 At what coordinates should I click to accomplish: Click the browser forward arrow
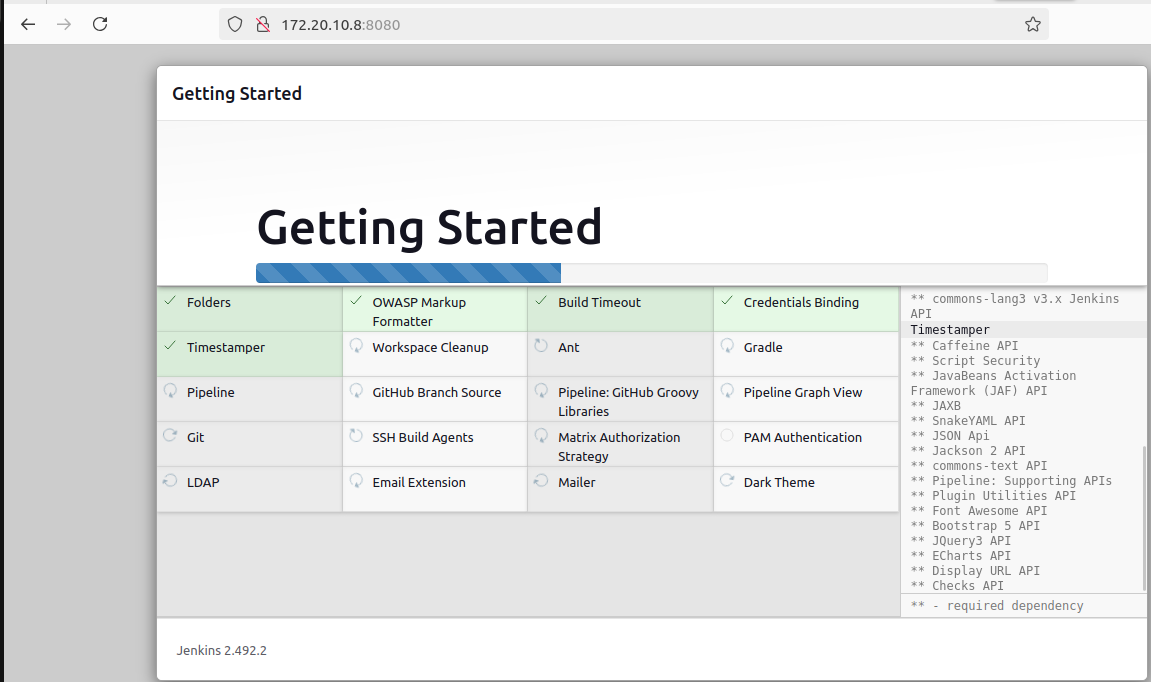[64, 24]
